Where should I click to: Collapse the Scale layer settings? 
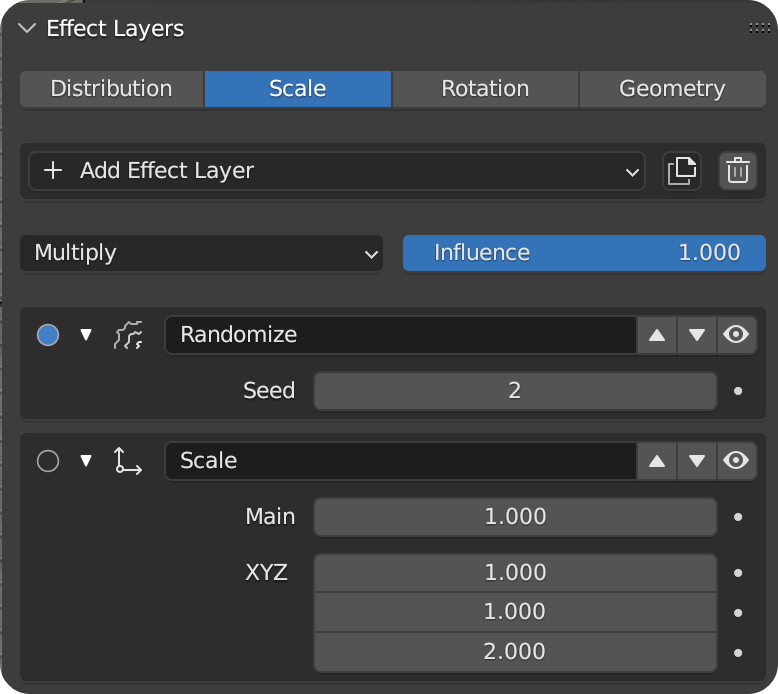pos(86,461)
